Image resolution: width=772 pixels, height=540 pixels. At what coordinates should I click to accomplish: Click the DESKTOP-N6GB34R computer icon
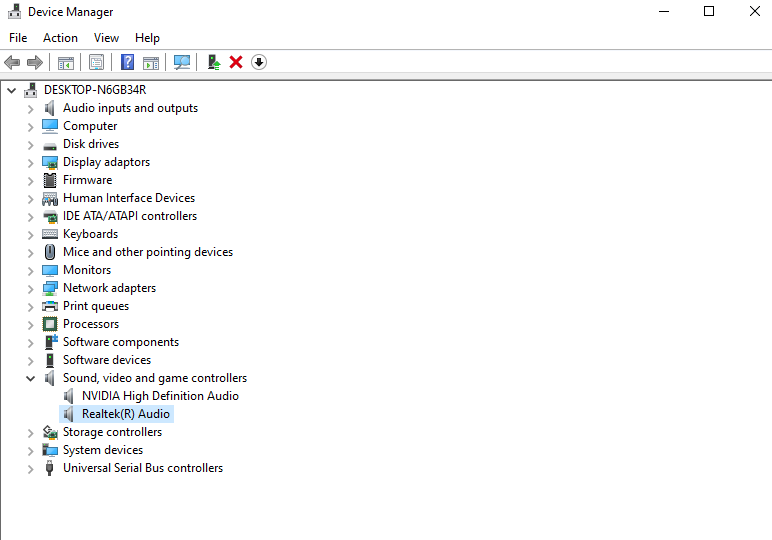coord(31,90)
